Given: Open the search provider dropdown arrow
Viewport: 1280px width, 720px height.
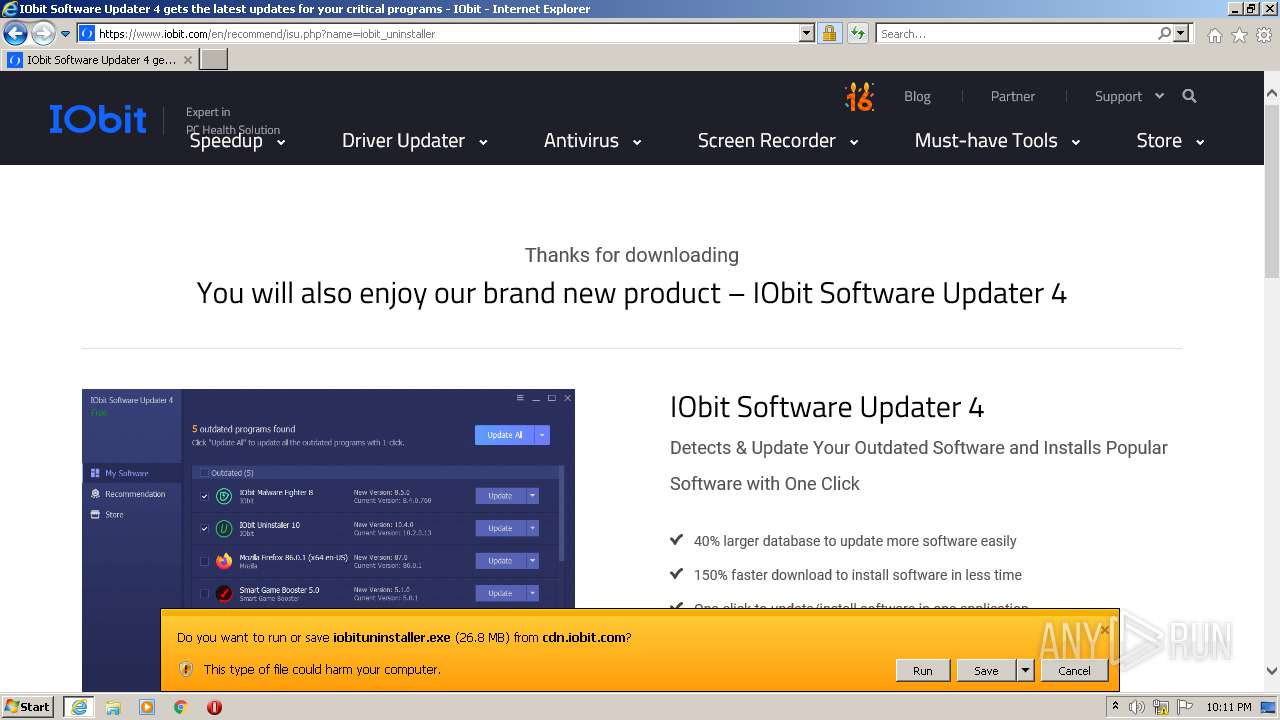Looking at the screenshot, I should click(1181, 33).
